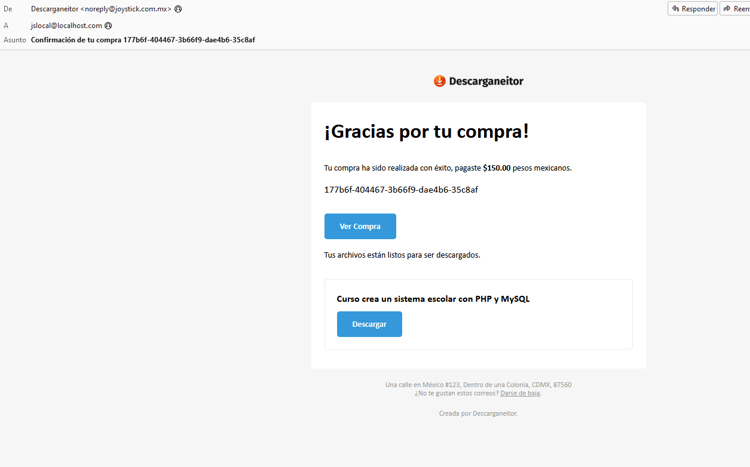Click the Descarganeitor brand name text

[x=486, y=81]
